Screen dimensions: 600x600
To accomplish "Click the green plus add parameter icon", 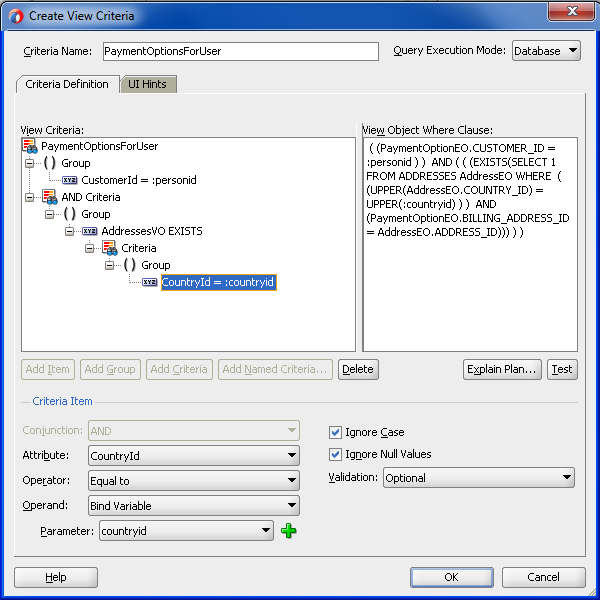I will 288,531.
